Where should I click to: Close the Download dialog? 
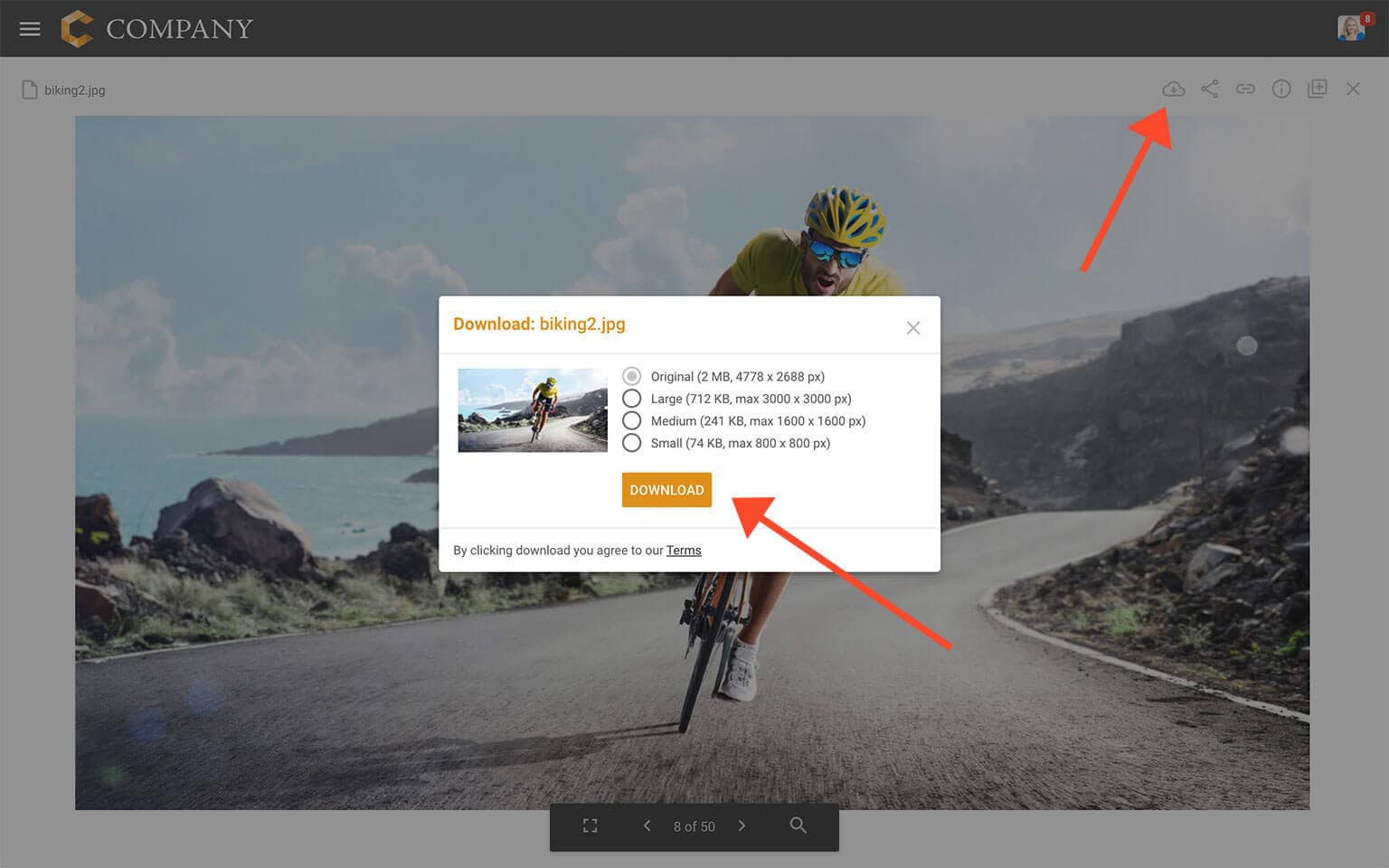913,328
